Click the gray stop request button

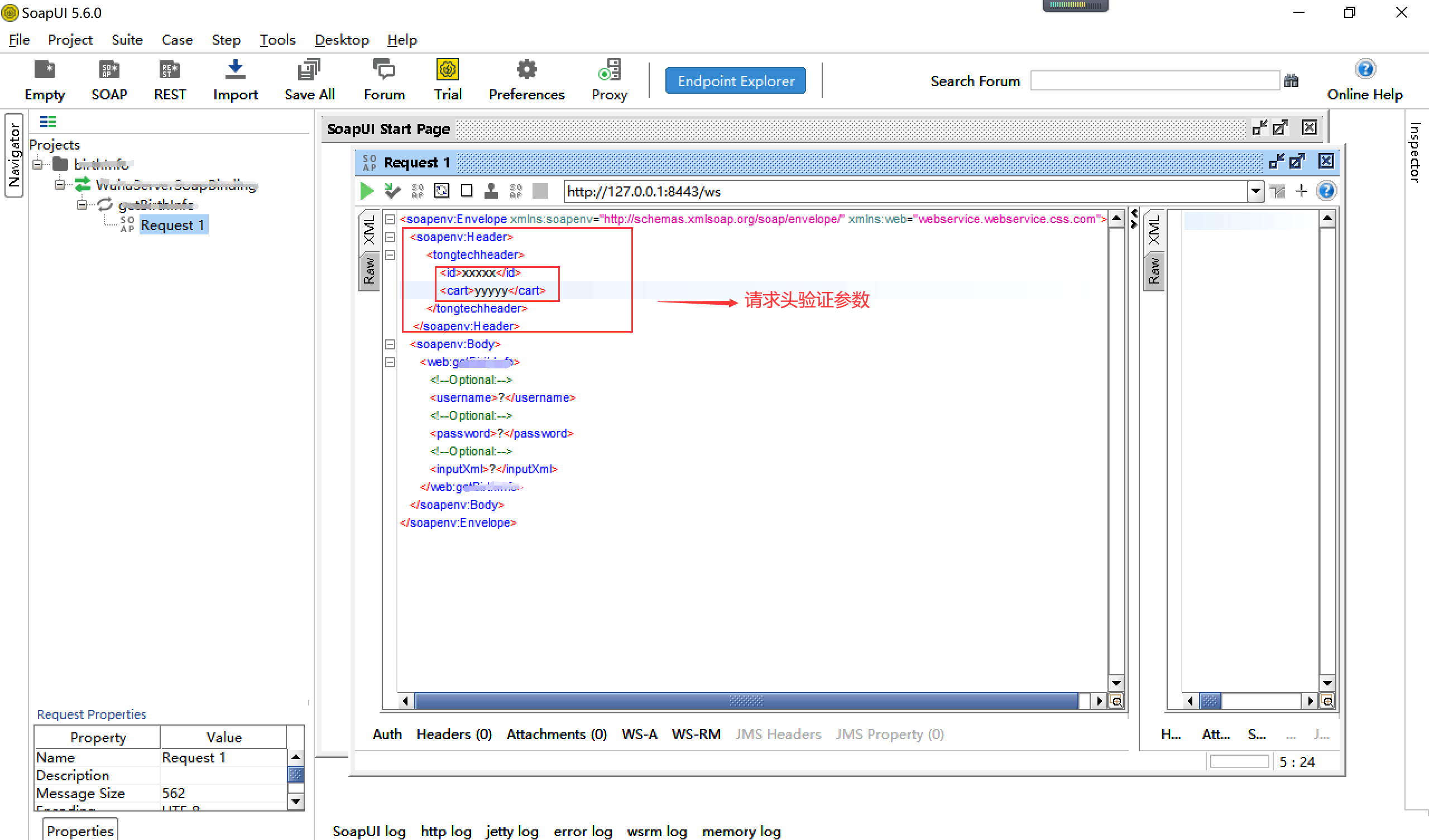(x=540, y=191)
